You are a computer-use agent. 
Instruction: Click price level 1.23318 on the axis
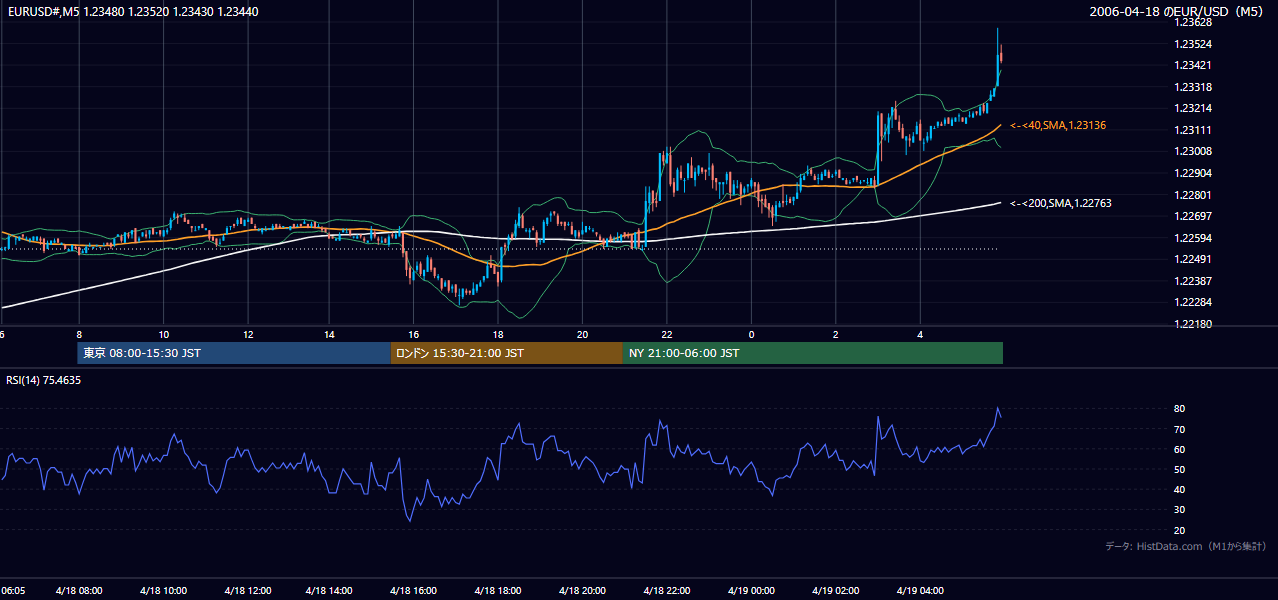pyautogui.click(x=1194, y=87)
